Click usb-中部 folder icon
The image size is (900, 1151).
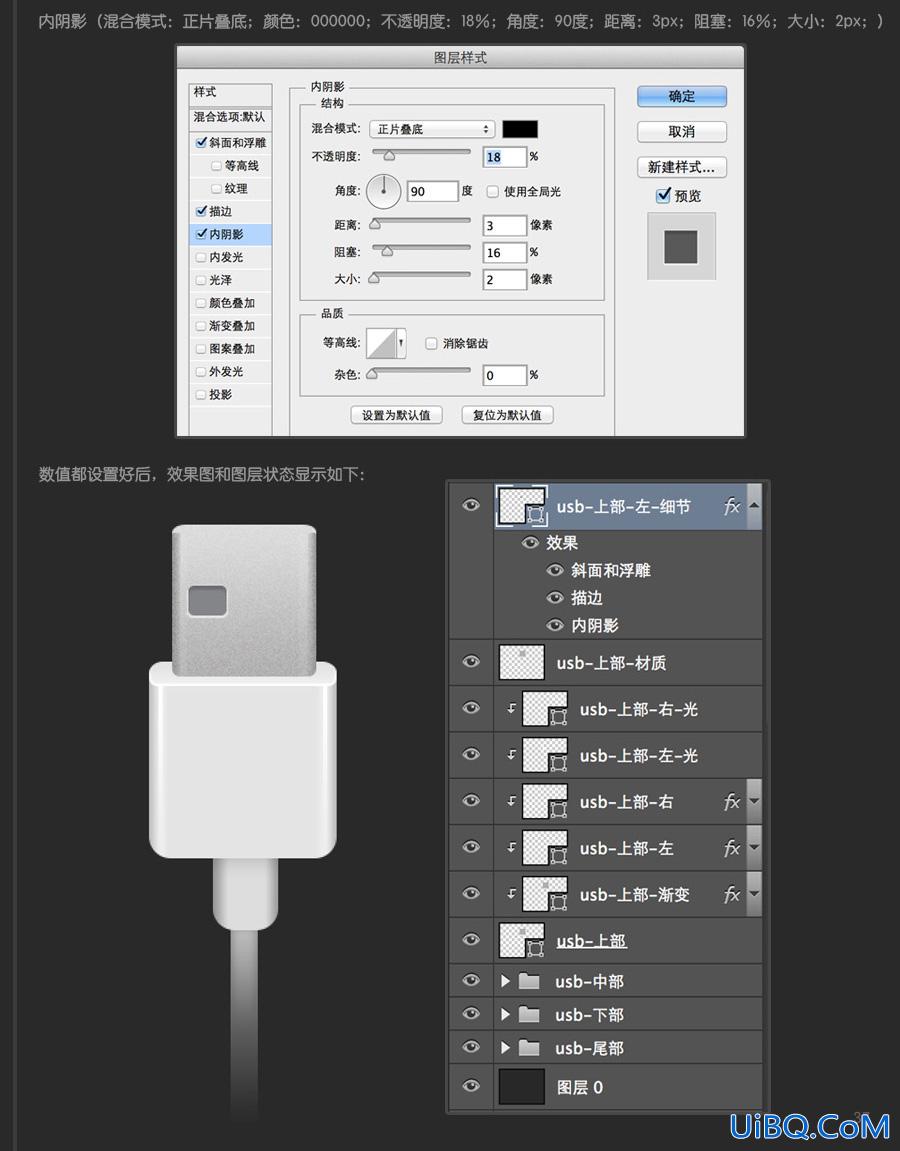tap(529, 981)
